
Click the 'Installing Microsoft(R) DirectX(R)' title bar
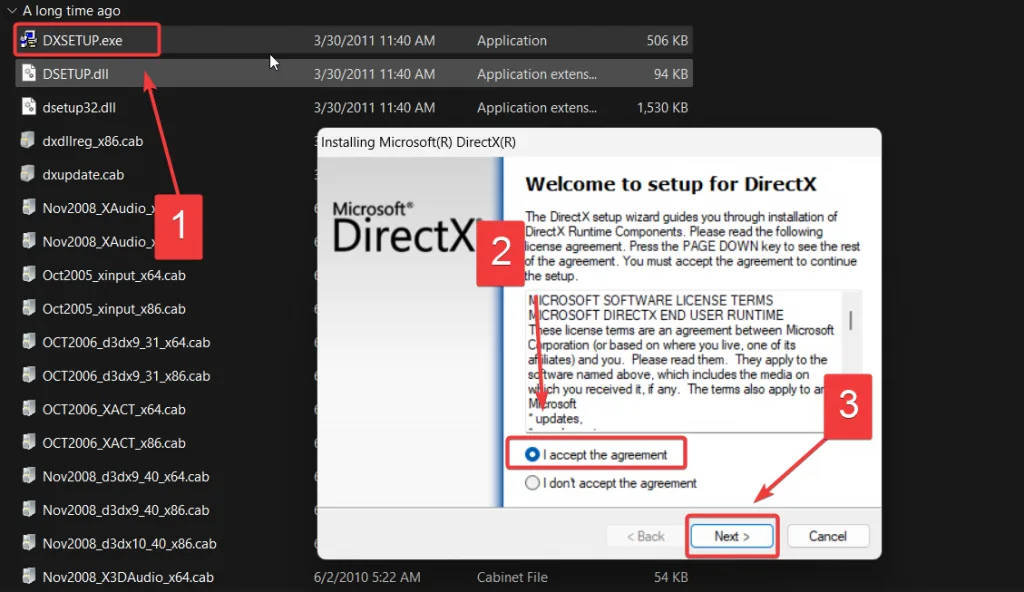click(598, 142)
